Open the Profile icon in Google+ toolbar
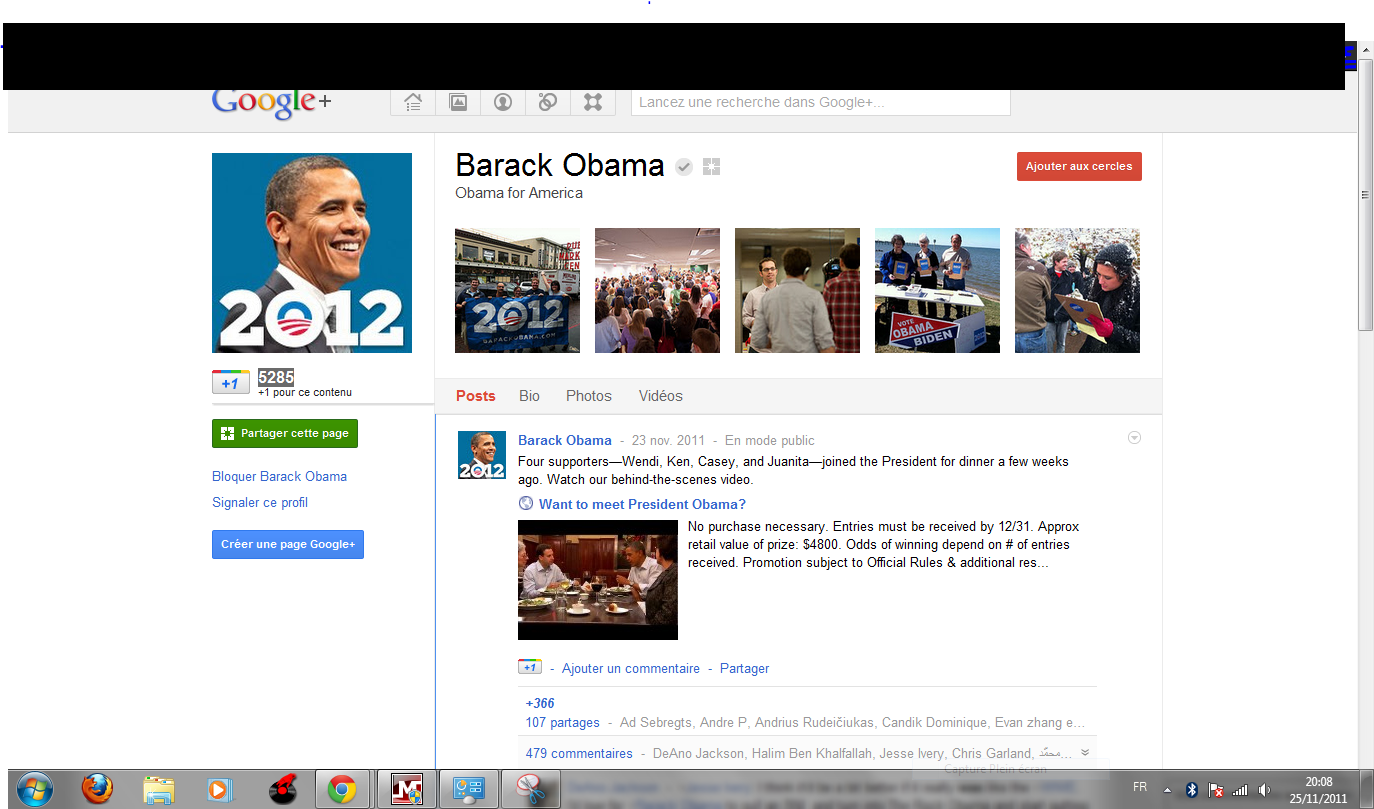 point(503,102)
